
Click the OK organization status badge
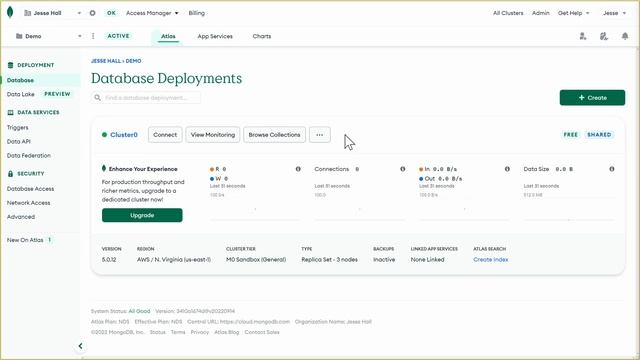pos(111,13)
